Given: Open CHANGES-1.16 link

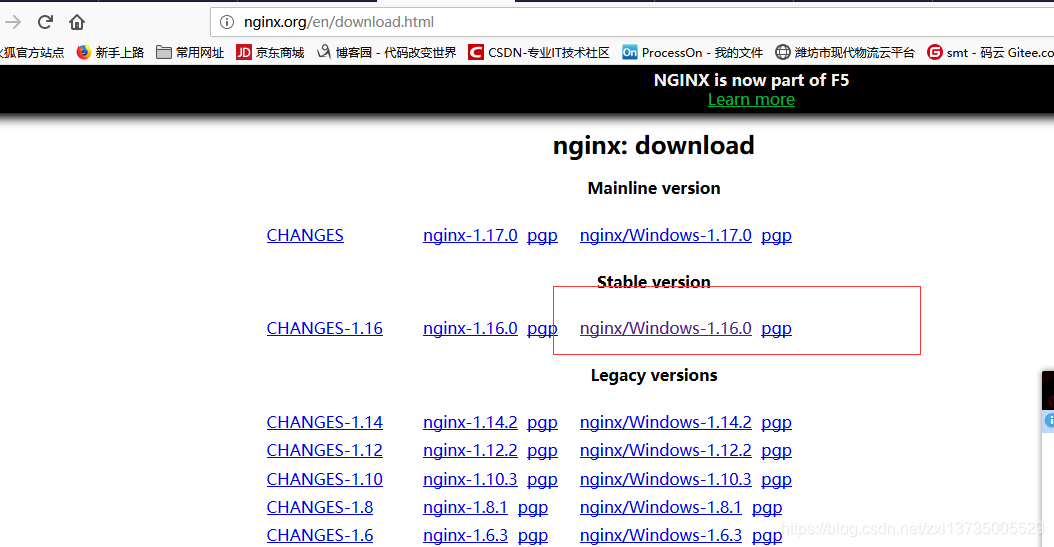Looking at the screenshot, I should (325, 328).
